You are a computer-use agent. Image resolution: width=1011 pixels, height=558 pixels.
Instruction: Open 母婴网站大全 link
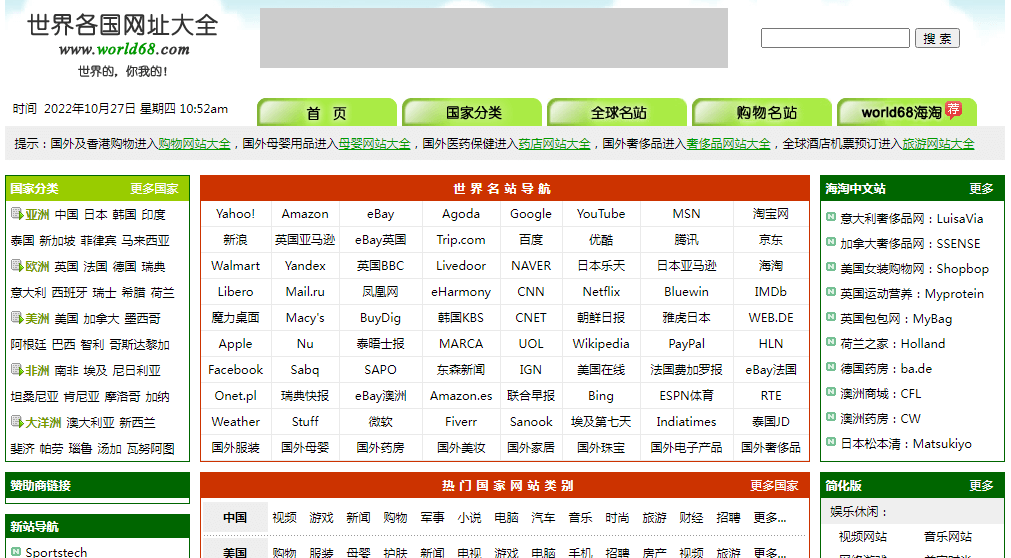(374, 143)
